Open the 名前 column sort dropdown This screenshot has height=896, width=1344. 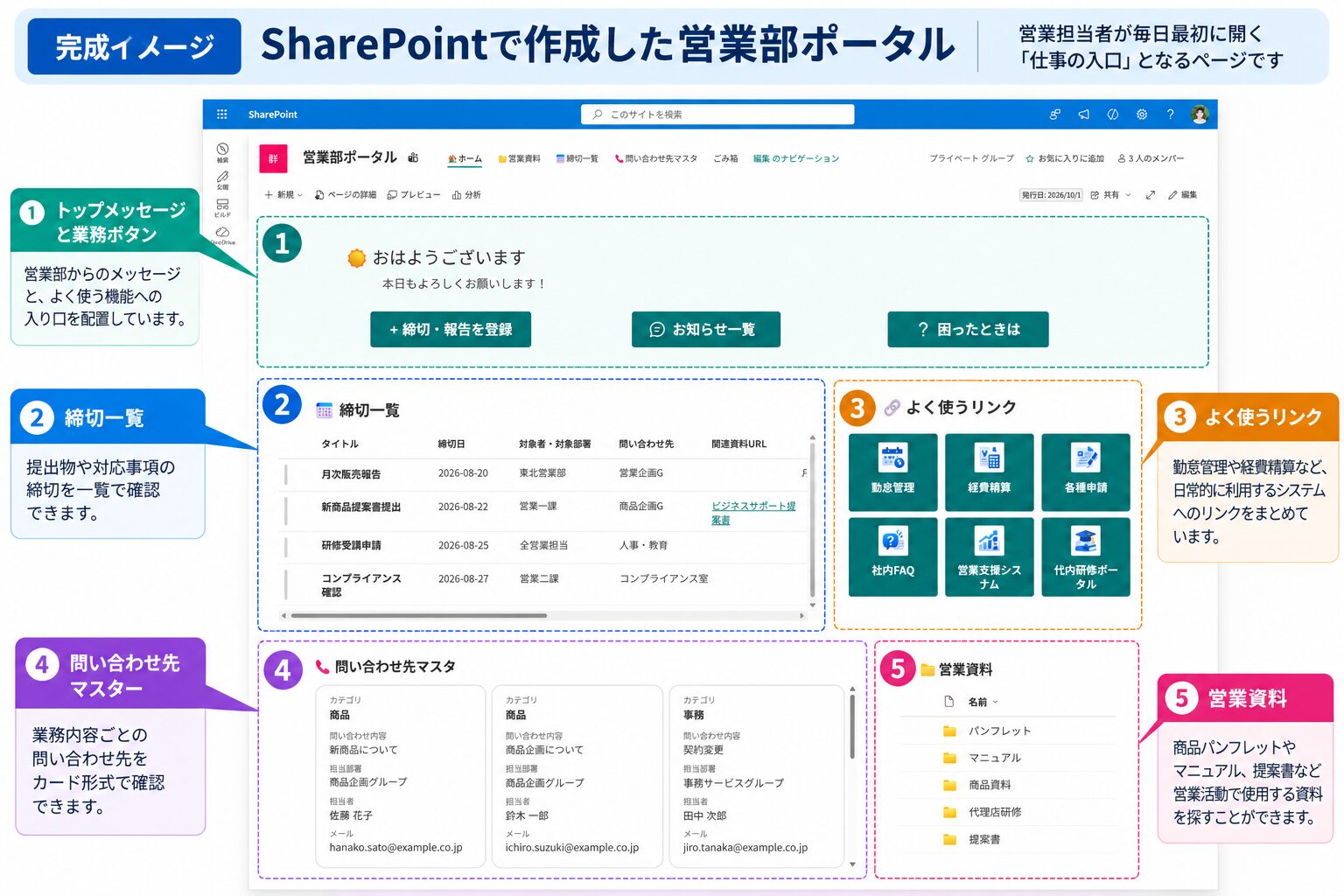pos(983,702)
